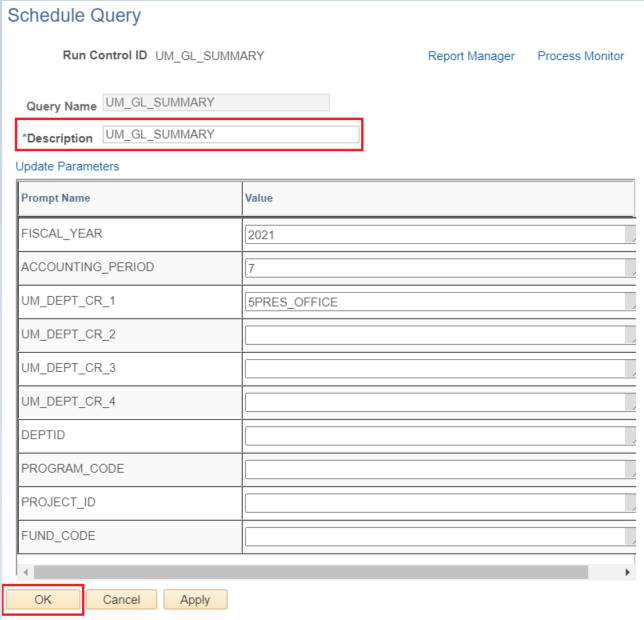644x620 pixels.
Task: Click the Query Name field
Action: point(216,102)
